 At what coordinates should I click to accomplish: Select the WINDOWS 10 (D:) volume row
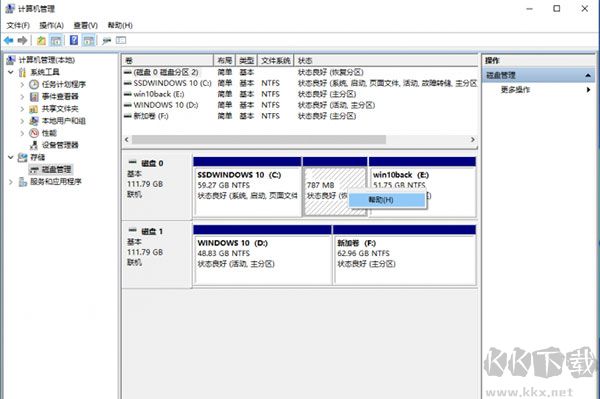coord(300,105)
